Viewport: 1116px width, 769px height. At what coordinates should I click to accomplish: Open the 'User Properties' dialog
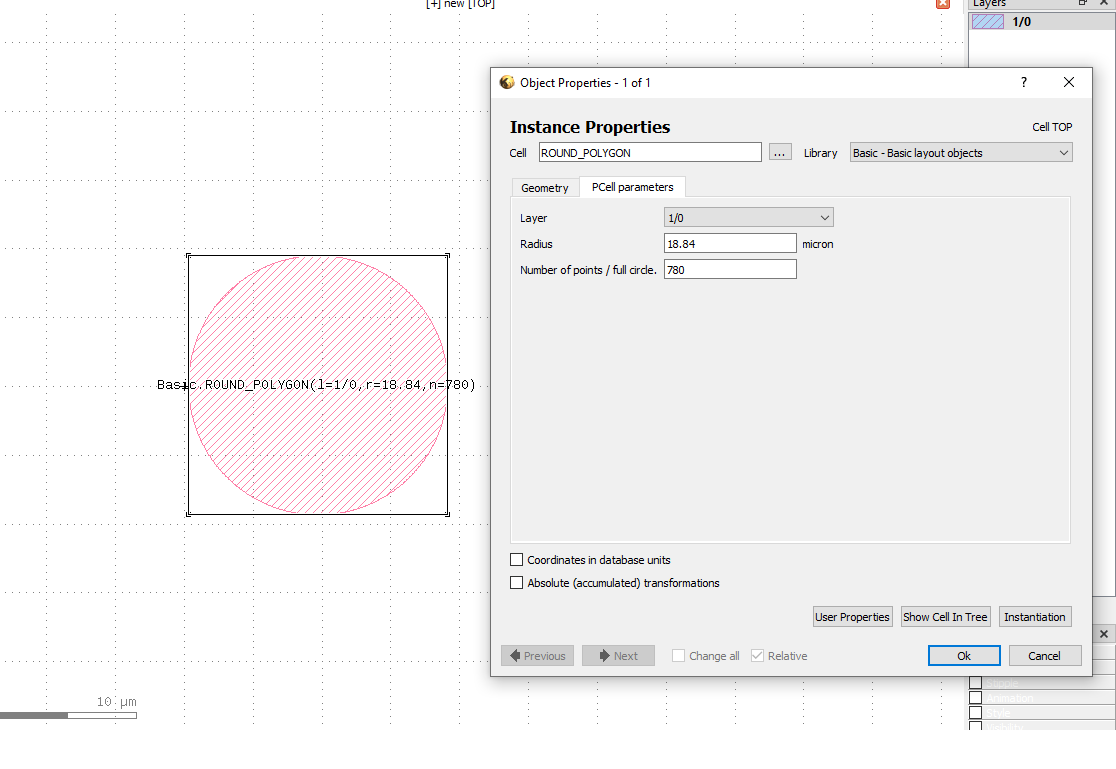coord(852,616)
